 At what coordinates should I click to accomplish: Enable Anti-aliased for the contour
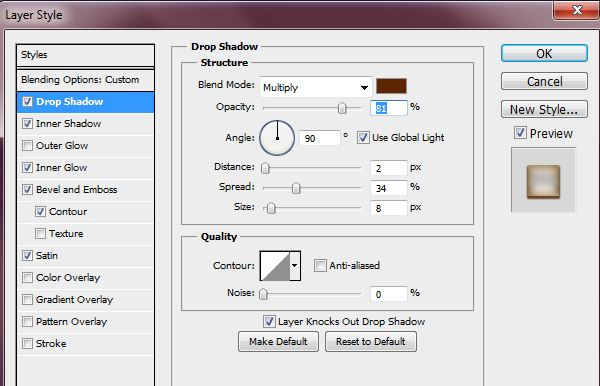click(320, 265)
